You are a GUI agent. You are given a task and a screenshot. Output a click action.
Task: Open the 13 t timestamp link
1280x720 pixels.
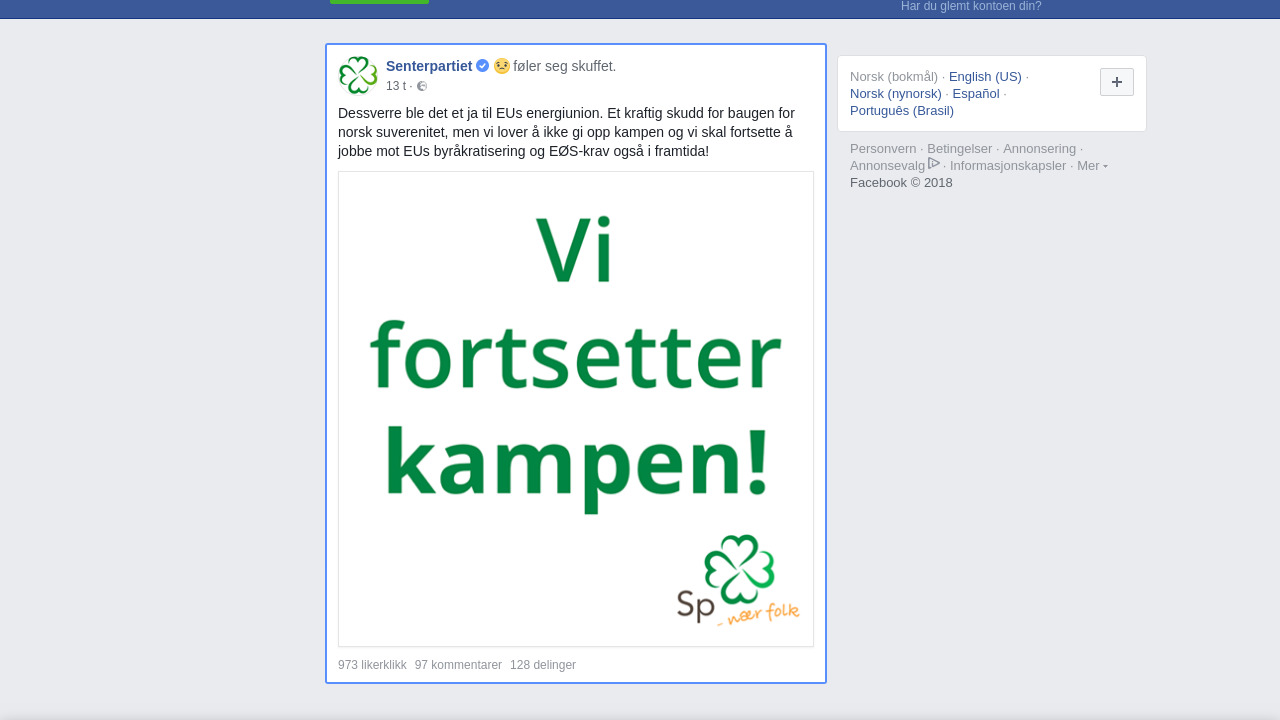(396, 86)
